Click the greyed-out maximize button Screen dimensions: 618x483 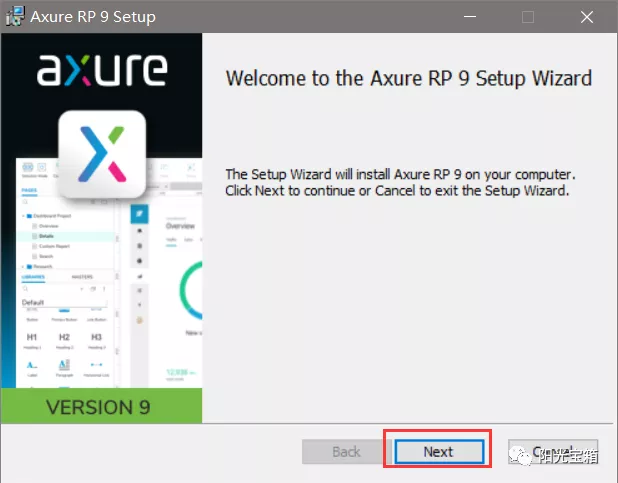point(528,17)
